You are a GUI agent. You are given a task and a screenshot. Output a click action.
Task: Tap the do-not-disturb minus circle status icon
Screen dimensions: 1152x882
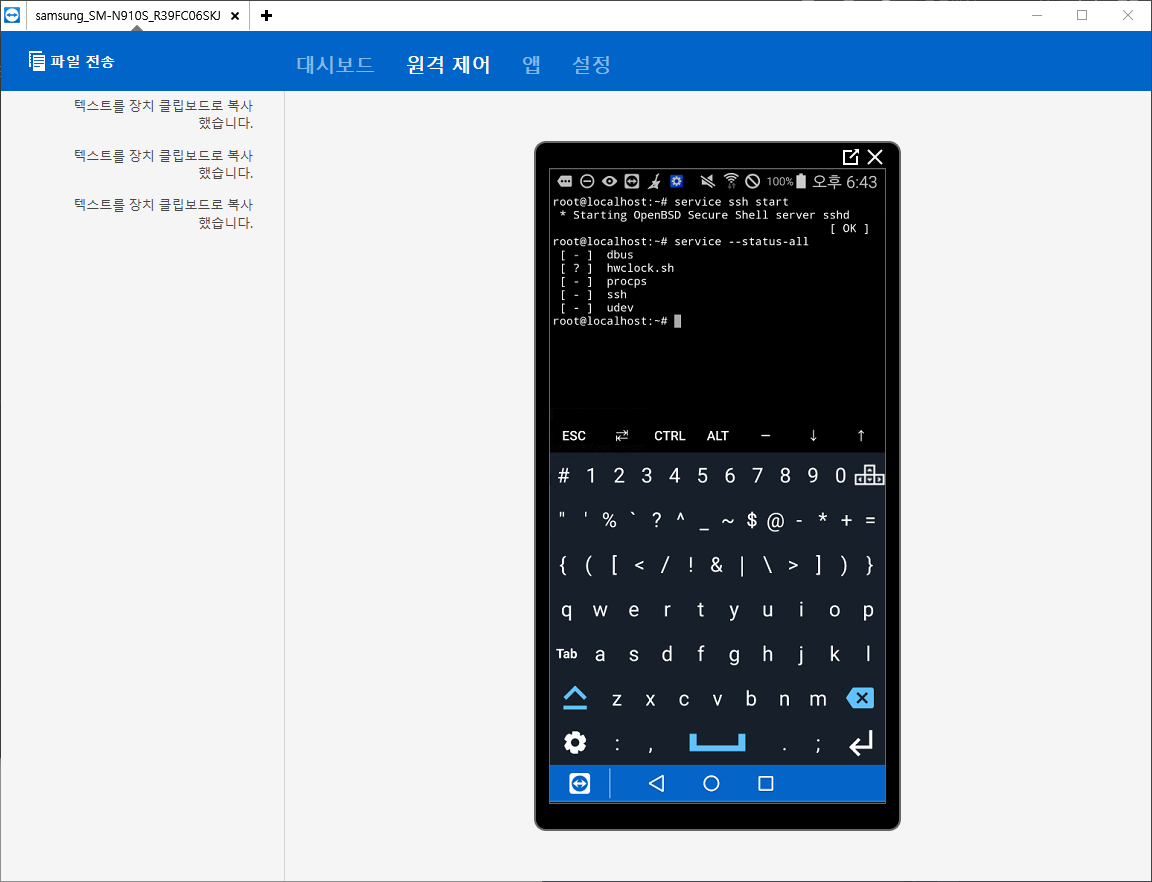pyautogui.click(x=587, y=181)
